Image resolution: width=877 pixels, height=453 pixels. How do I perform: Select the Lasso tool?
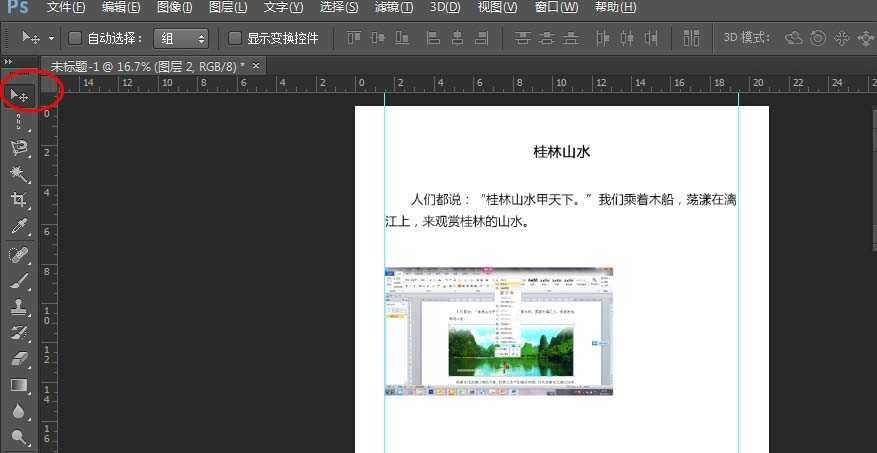pyautogui.click(x=19, y=148)
